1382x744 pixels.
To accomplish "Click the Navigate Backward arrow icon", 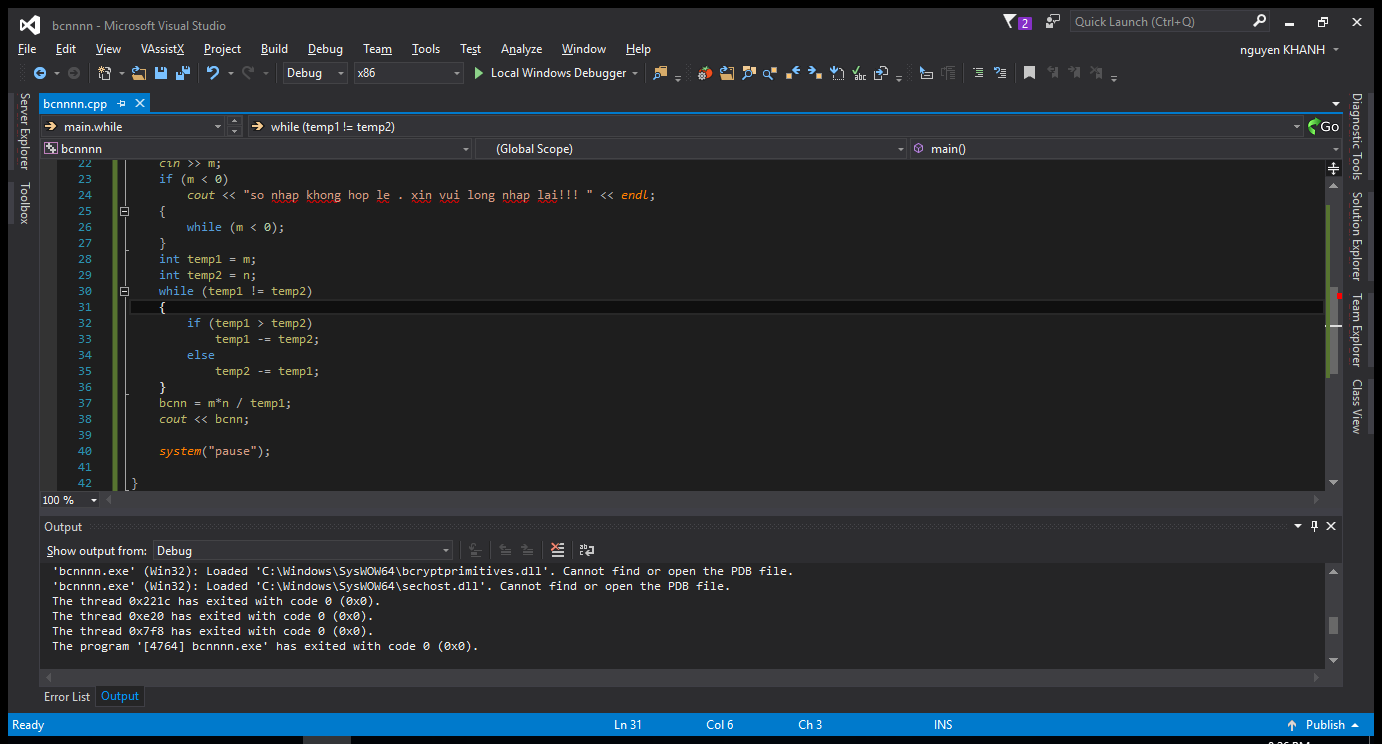I will point(40,73).
